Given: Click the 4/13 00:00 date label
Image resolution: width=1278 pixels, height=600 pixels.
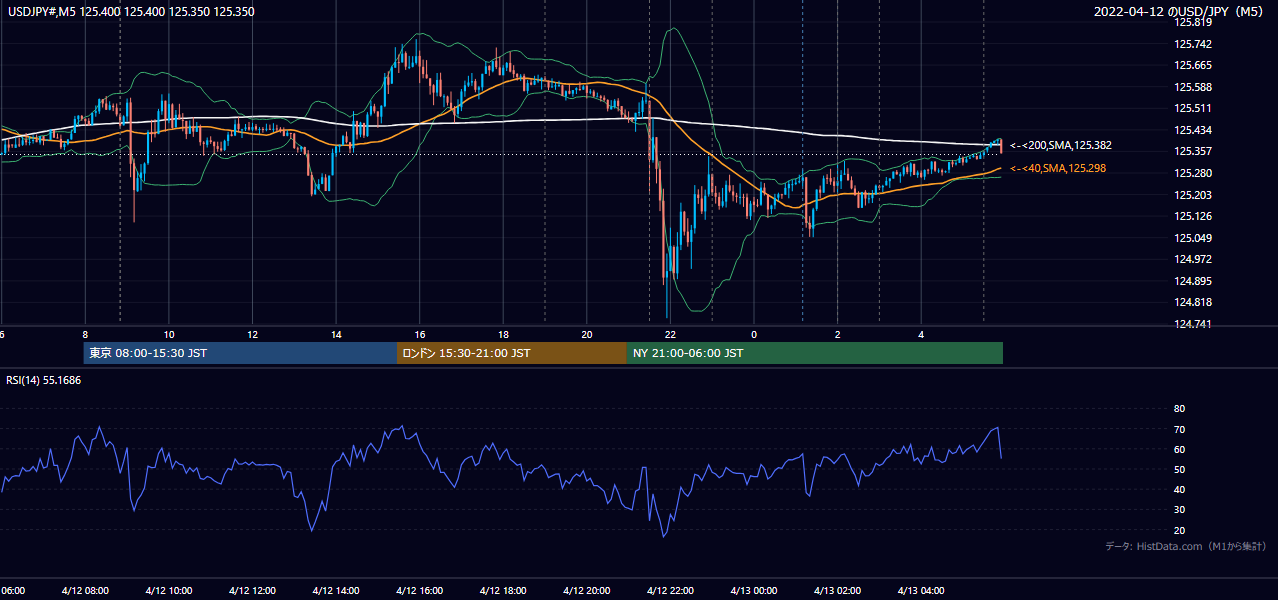Looking at the screenshot, I should click(x=753, y=591).
